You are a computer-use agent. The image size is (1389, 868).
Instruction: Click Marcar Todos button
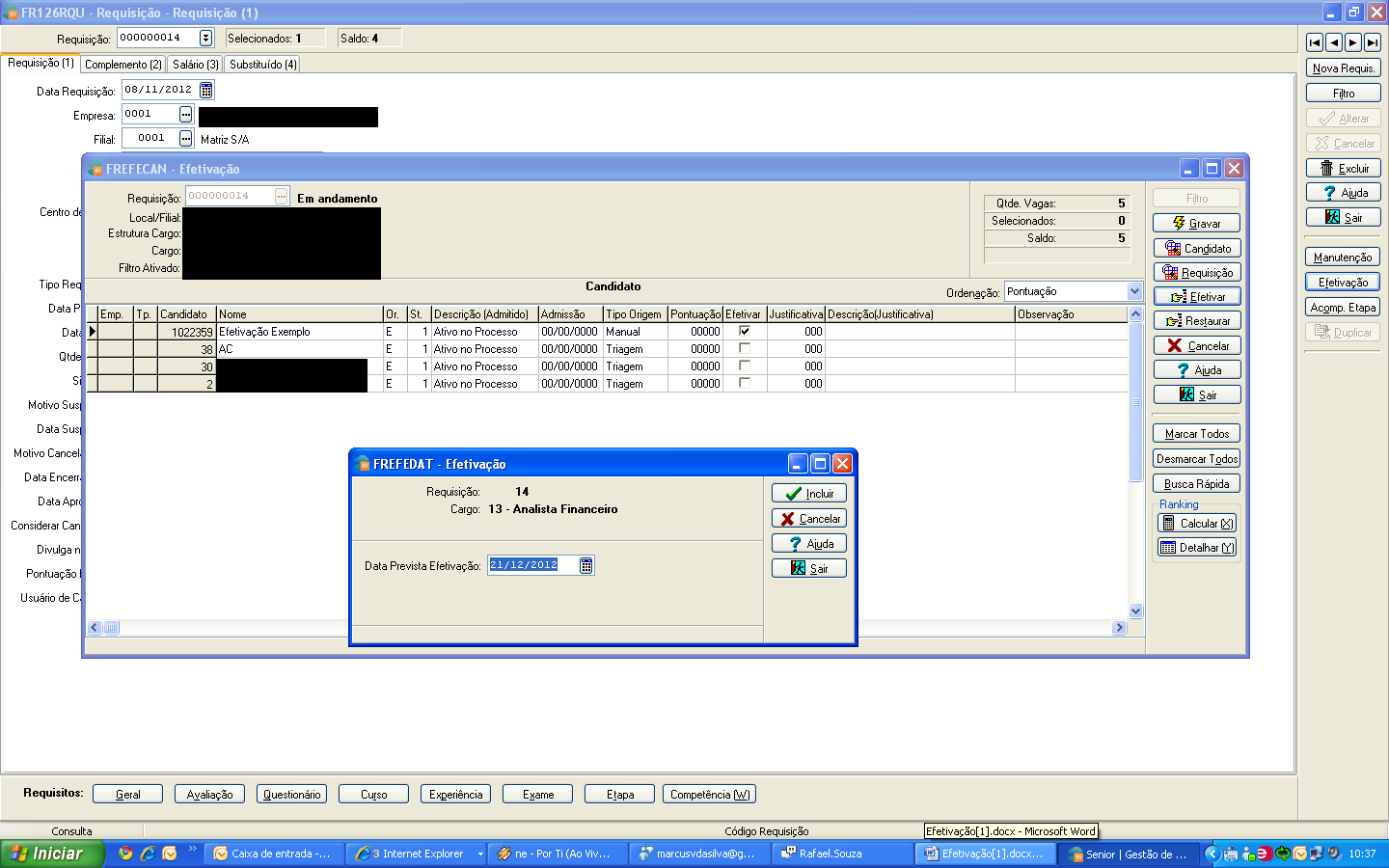pos(1197,433)
